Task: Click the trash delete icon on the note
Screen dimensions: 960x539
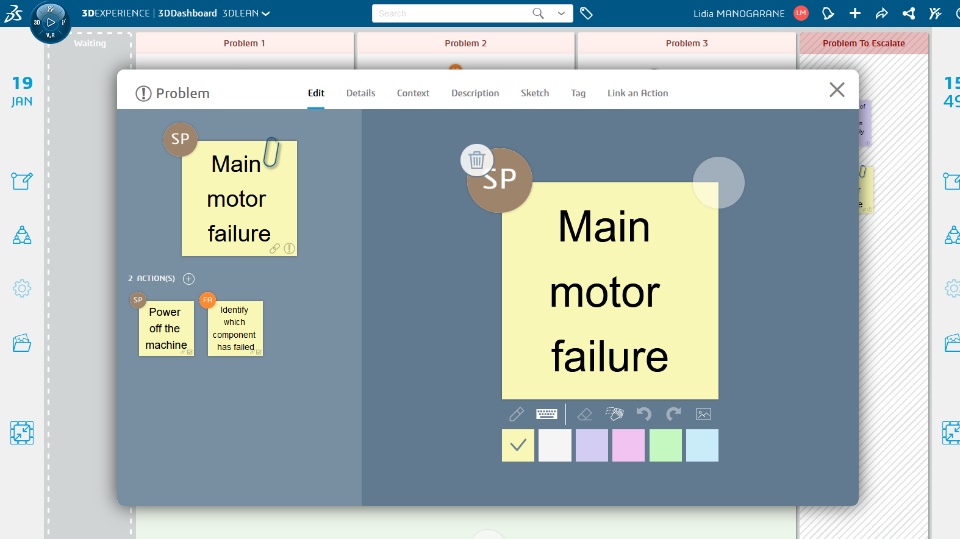Action: click(476, 160)
